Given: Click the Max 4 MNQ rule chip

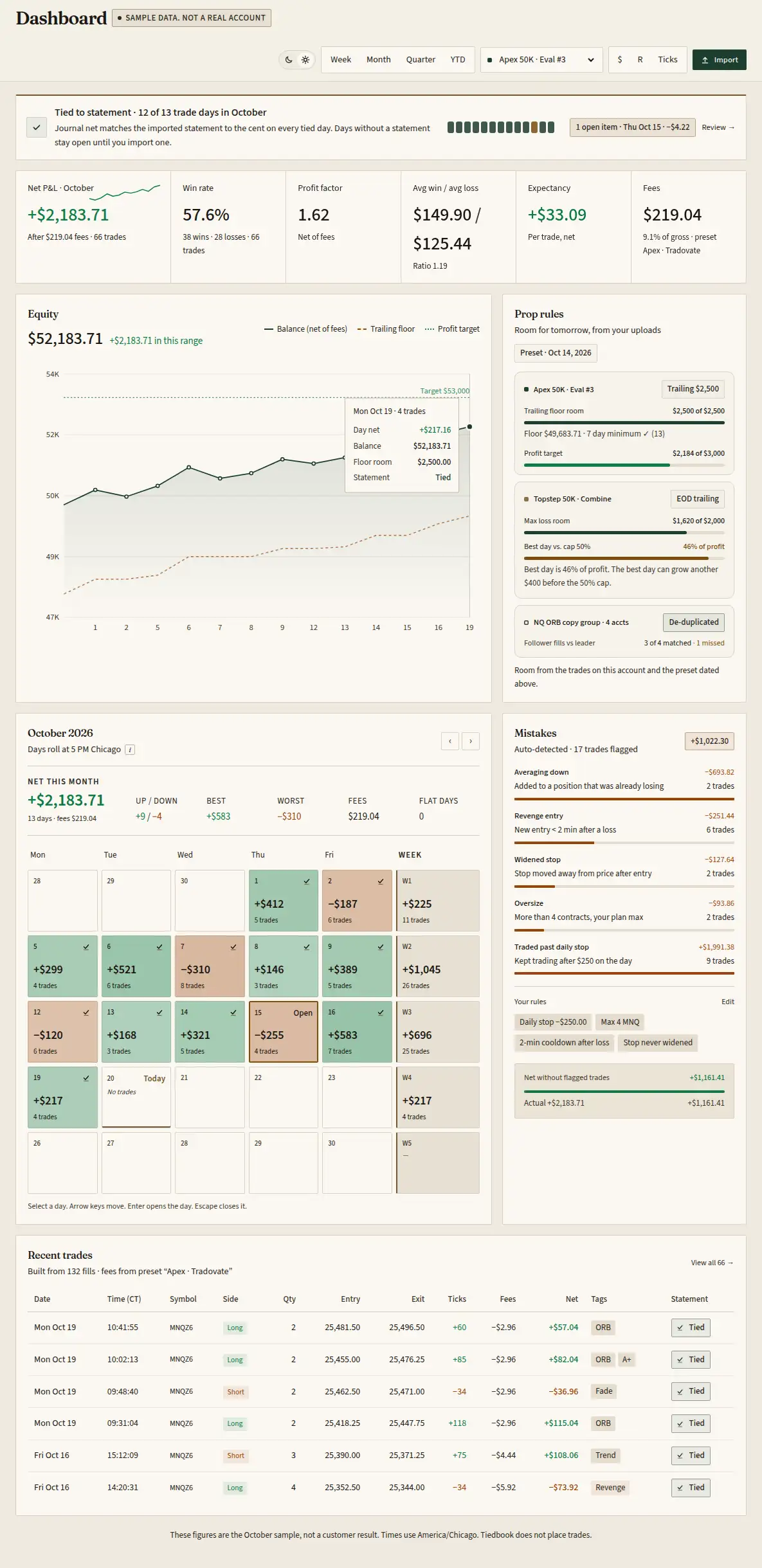Looking at the screenshot, I should click(x=620, y=1022).
